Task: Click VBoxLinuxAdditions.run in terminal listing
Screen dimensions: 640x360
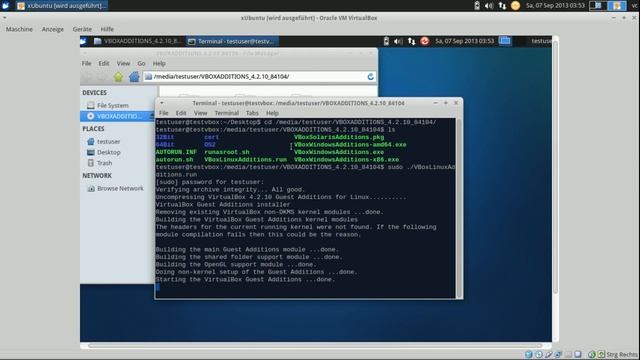Action: click(245, 160)
